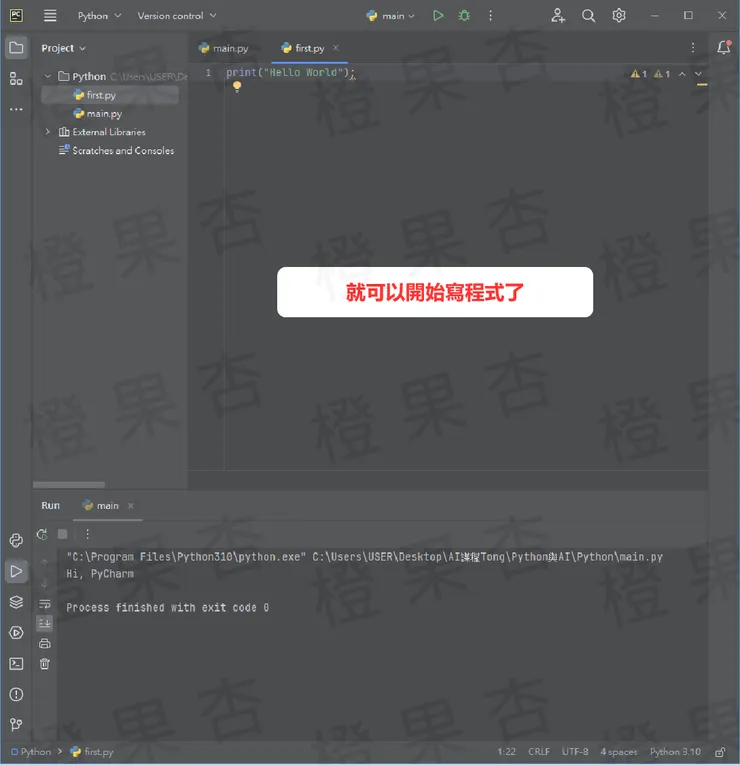
Task: Change 4 spaces indent setting
Action: click(x=619, y=752)
